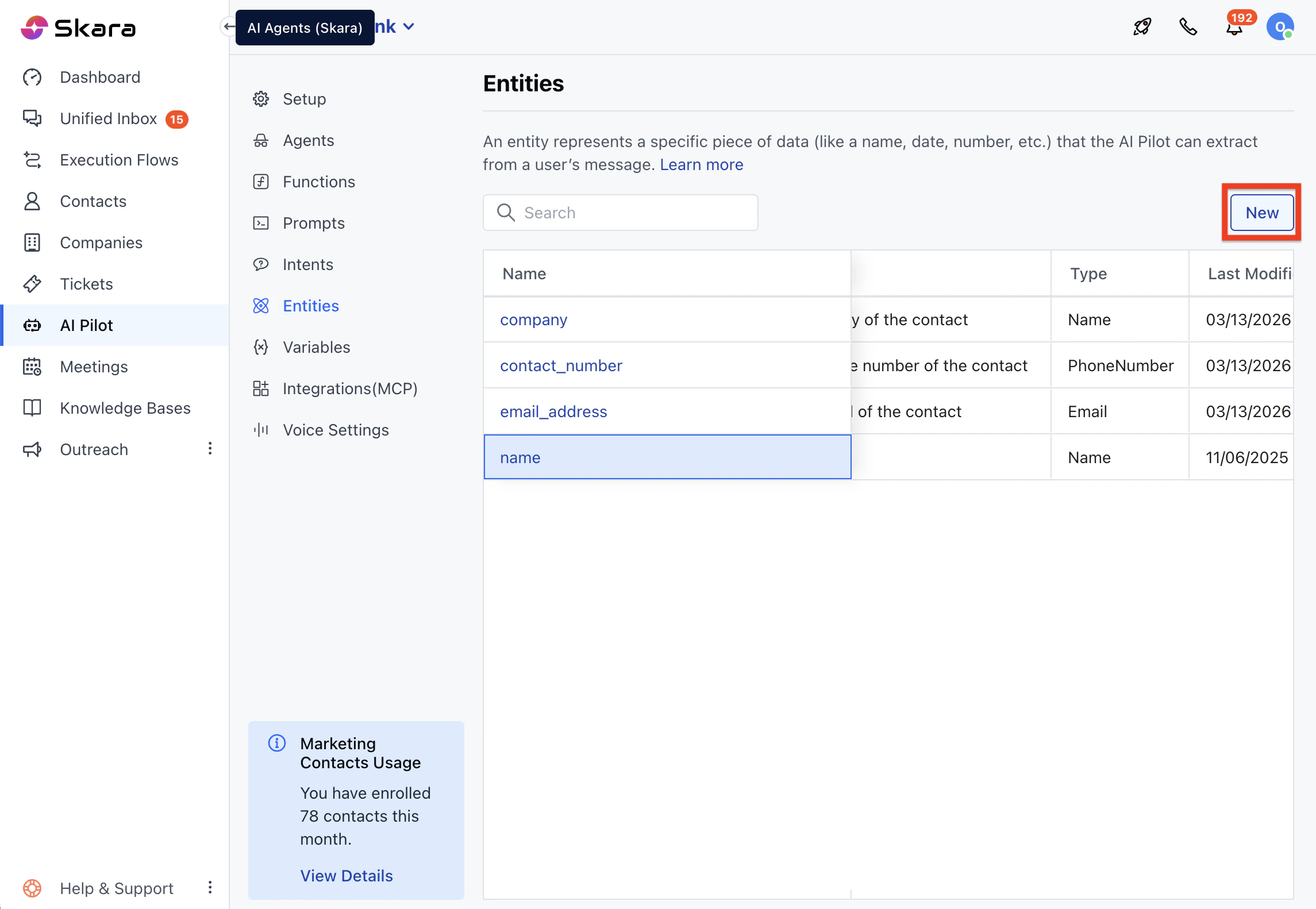The image size is (1316, 909).
Task: Follow the Learn more link
Action: click(x=701, y=165)
